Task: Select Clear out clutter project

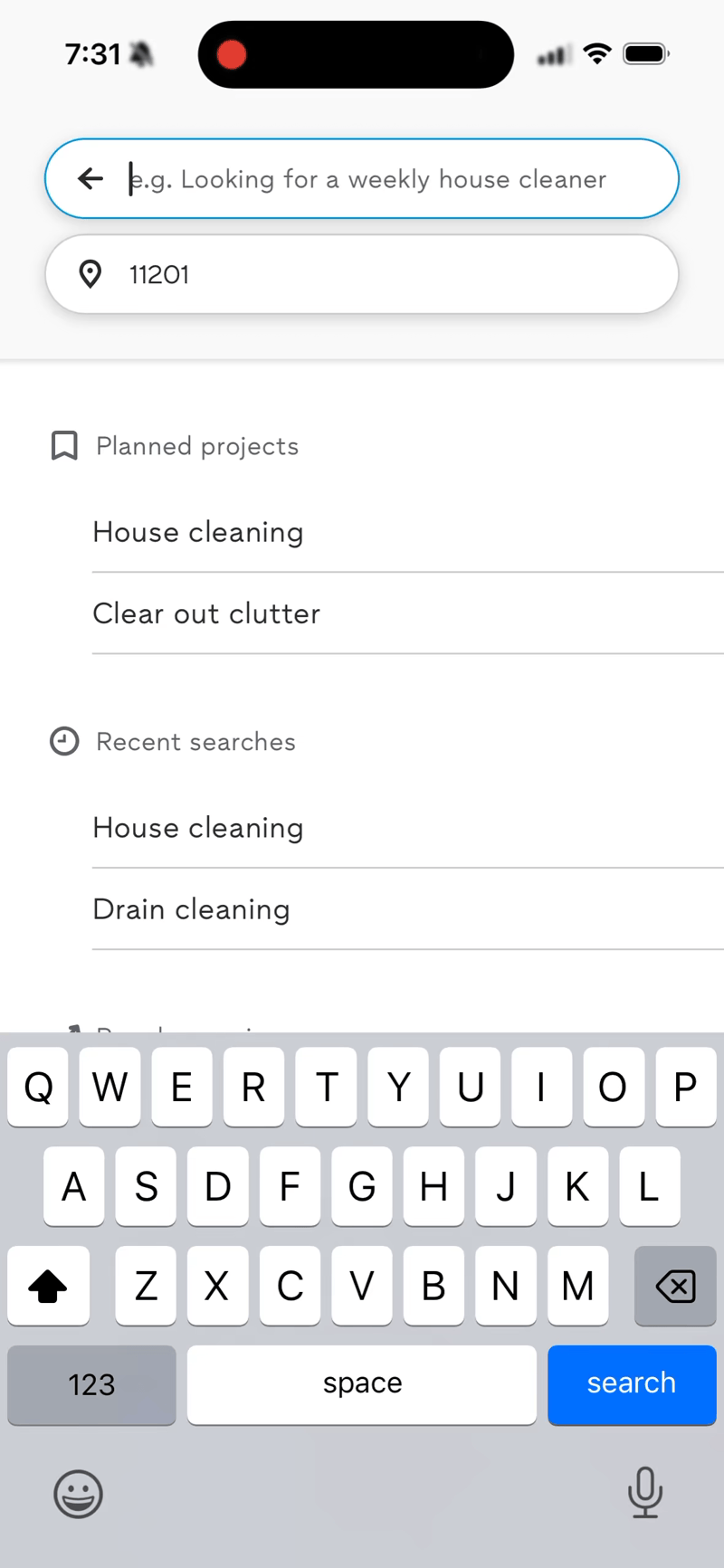Action: tap(206, 613)
